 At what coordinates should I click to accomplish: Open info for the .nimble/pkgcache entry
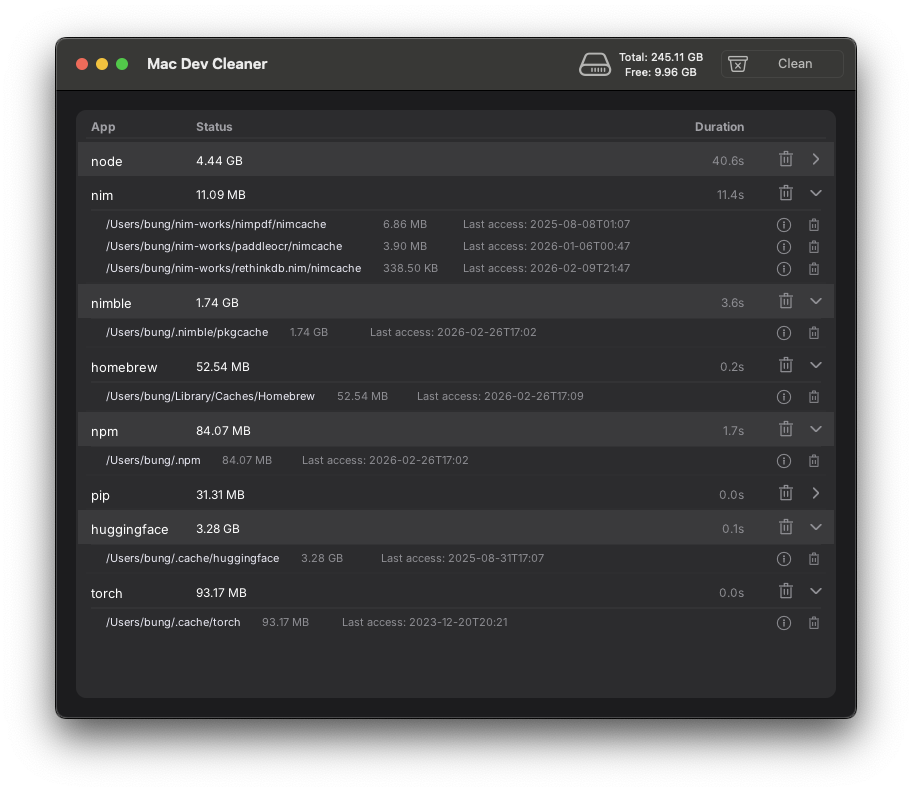pyautogui.click(x=784, y=332)
